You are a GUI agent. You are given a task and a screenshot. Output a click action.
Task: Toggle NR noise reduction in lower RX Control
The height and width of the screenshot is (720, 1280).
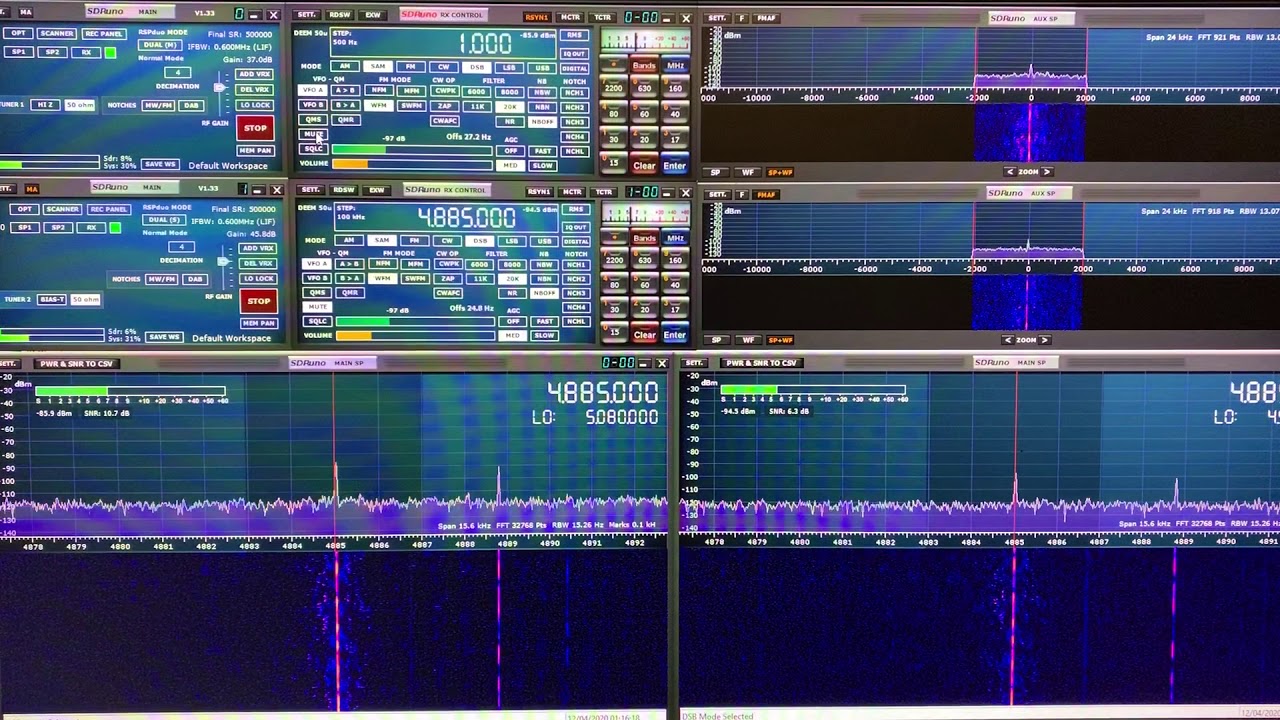pos(512,293)
